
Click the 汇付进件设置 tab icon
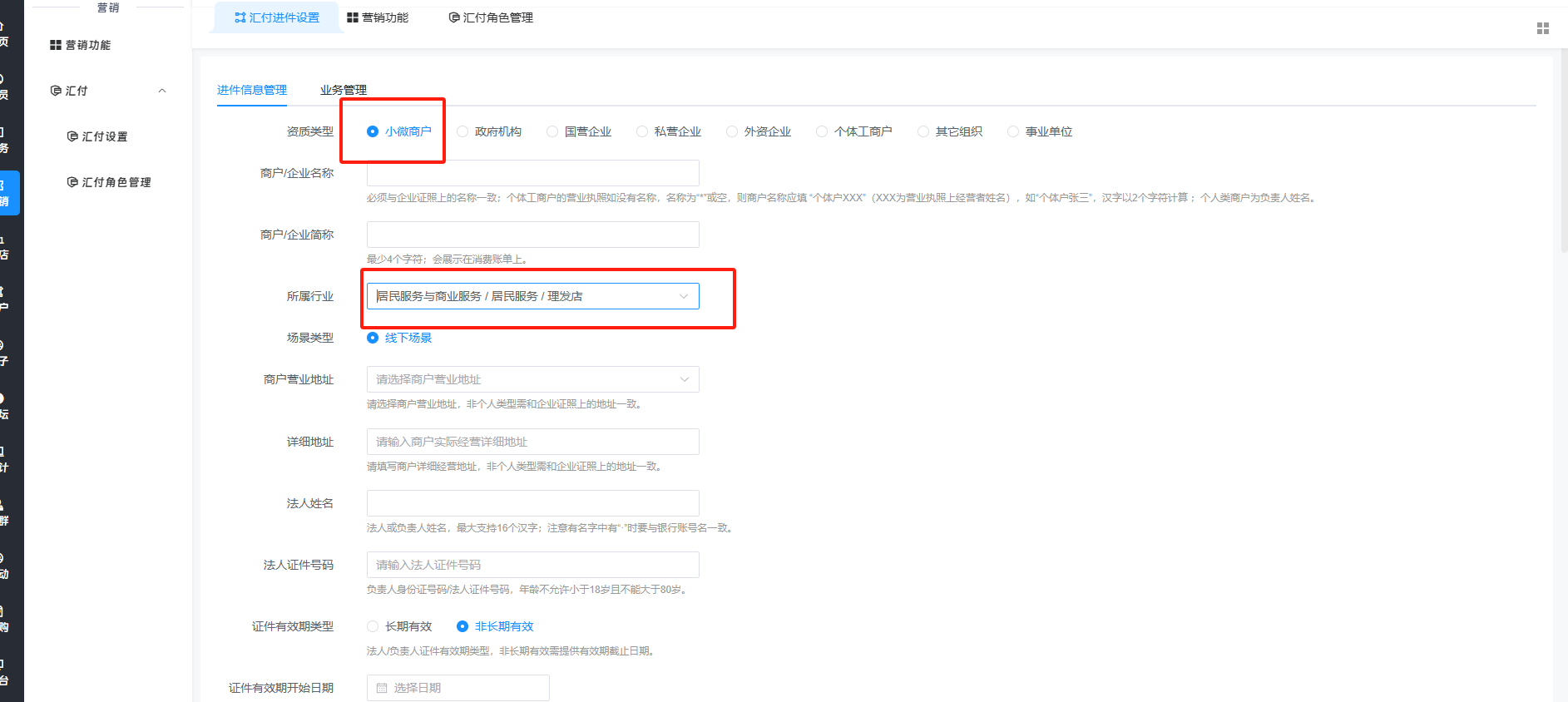pos(240,17)
